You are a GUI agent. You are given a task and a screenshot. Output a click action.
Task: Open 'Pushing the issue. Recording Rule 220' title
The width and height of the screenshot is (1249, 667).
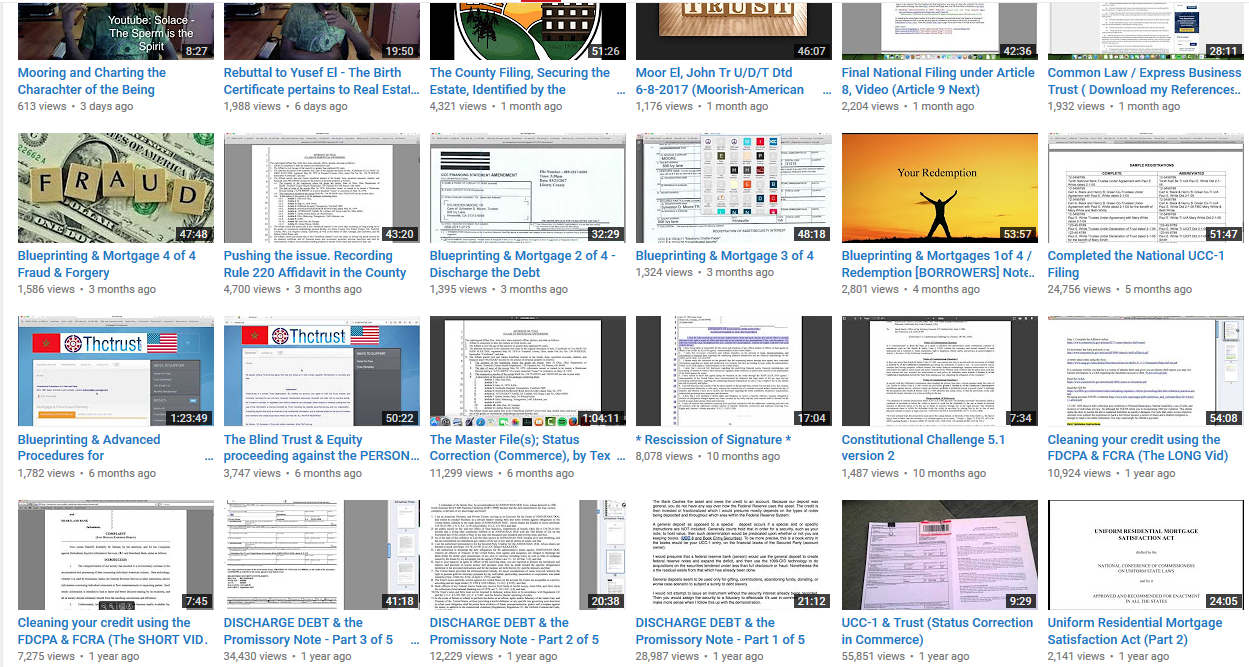click(315, 264)
